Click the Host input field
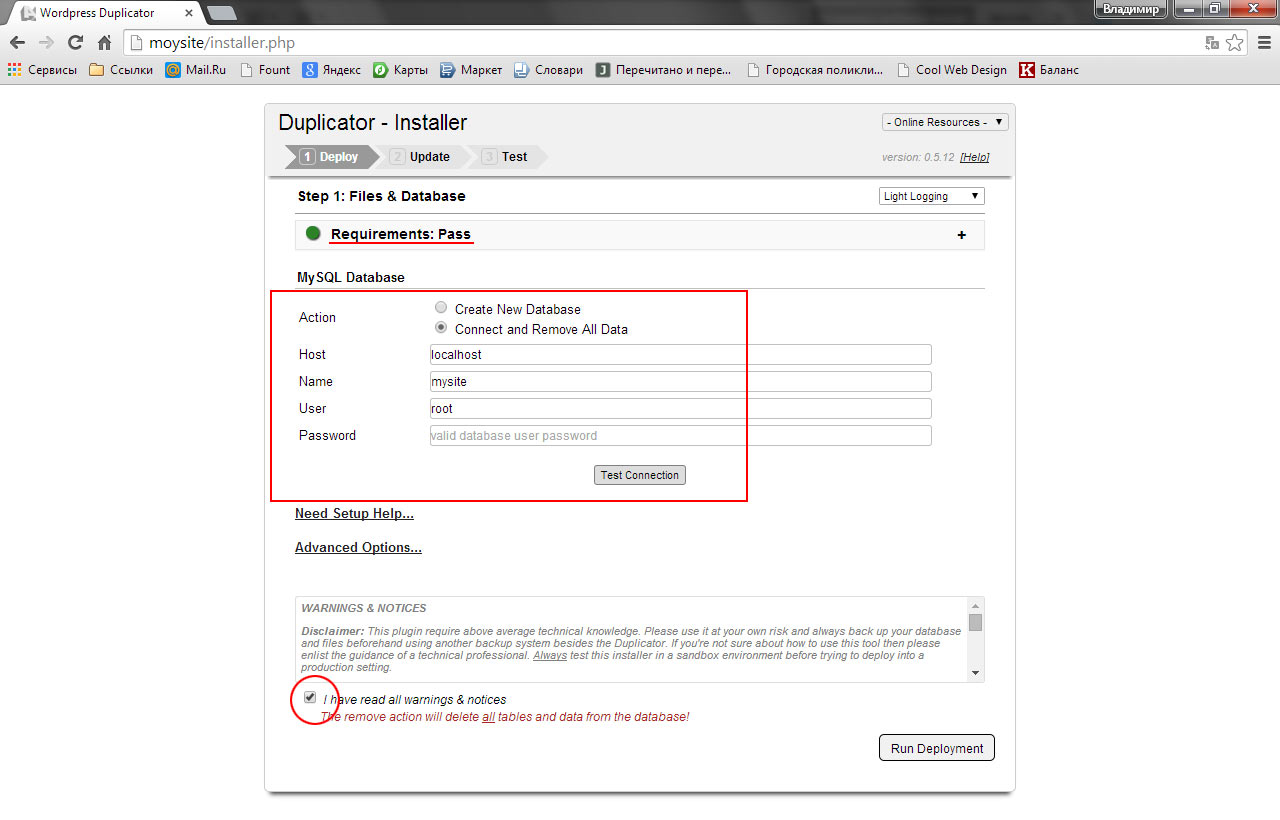Image resolution: width=1280 pixels, height=820 pixels. coord(681,355)
